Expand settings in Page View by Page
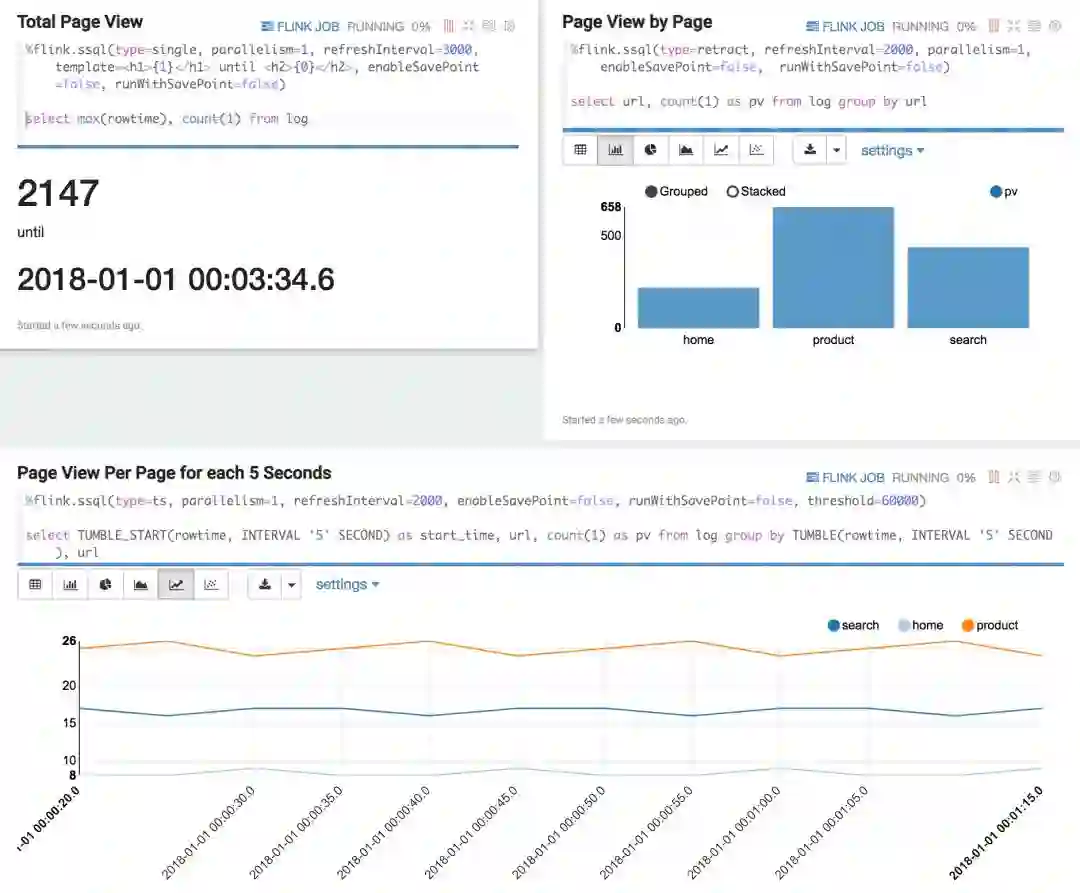Viewport: 1080px width, 893px height. click(892, 150)
